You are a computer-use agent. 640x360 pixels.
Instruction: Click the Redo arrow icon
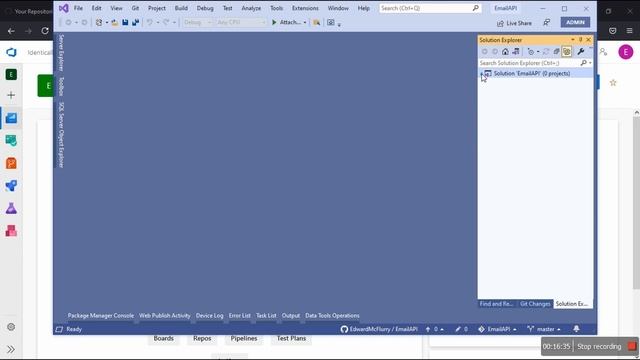pyautogui.click(x=166, y=22)
